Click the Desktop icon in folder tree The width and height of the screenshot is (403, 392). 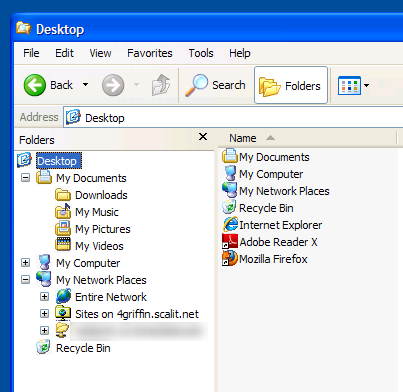24,160
